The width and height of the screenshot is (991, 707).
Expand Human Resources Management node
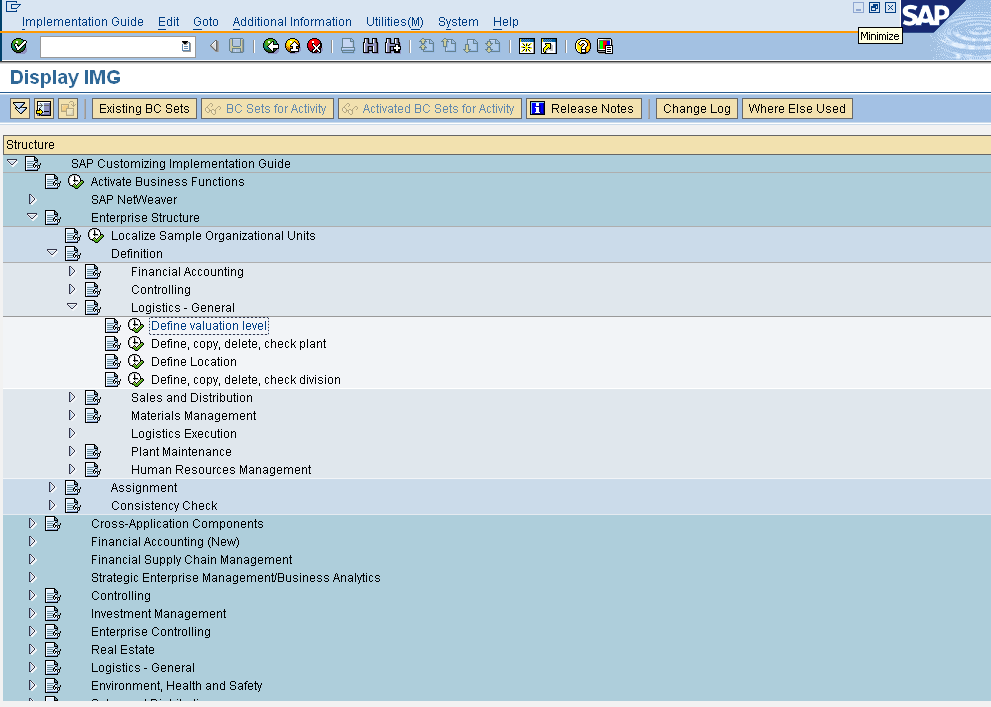click(x=72, y=469)
